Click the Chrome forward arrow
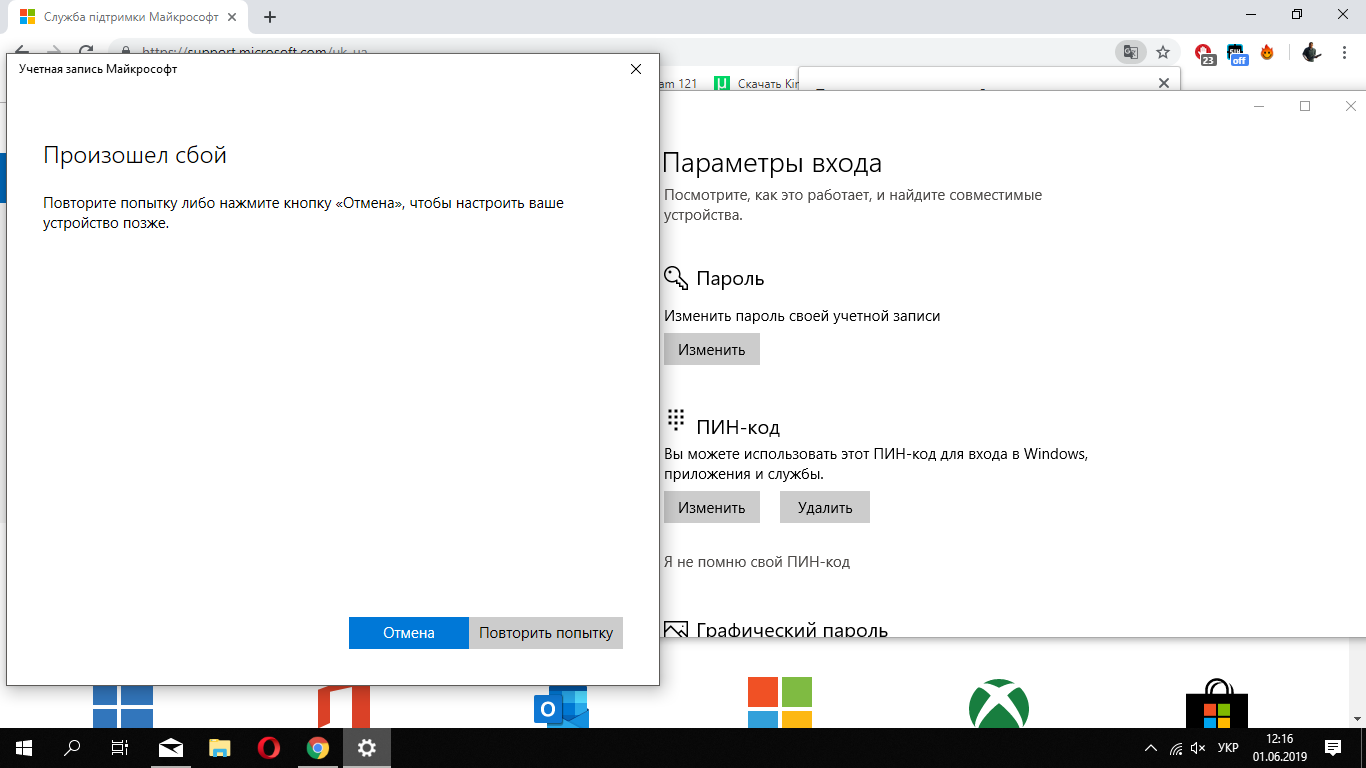This screenshot has height=768, width=1366. coord(54,52)
